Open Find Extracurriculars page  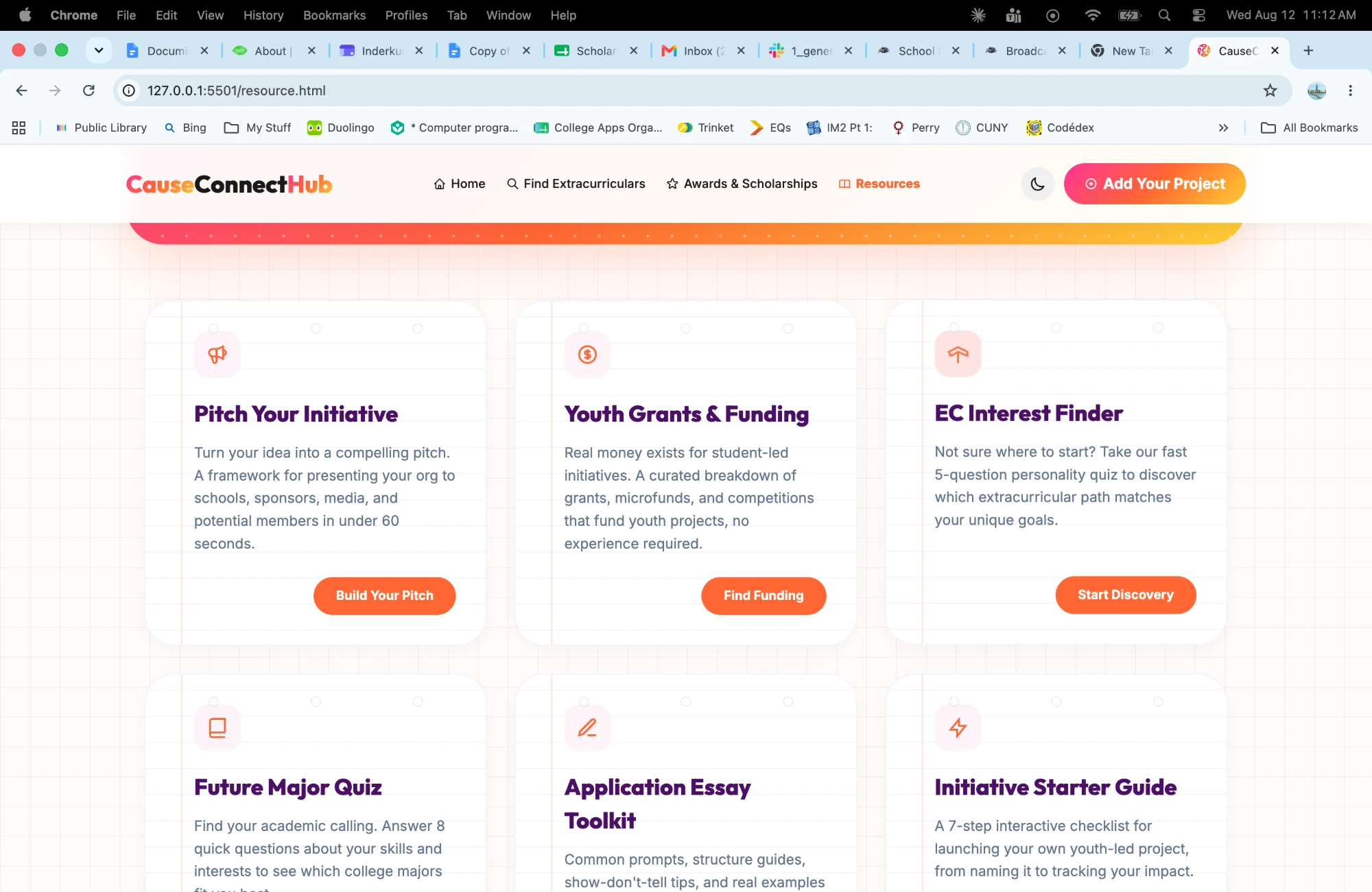click(x=576, y=184)
